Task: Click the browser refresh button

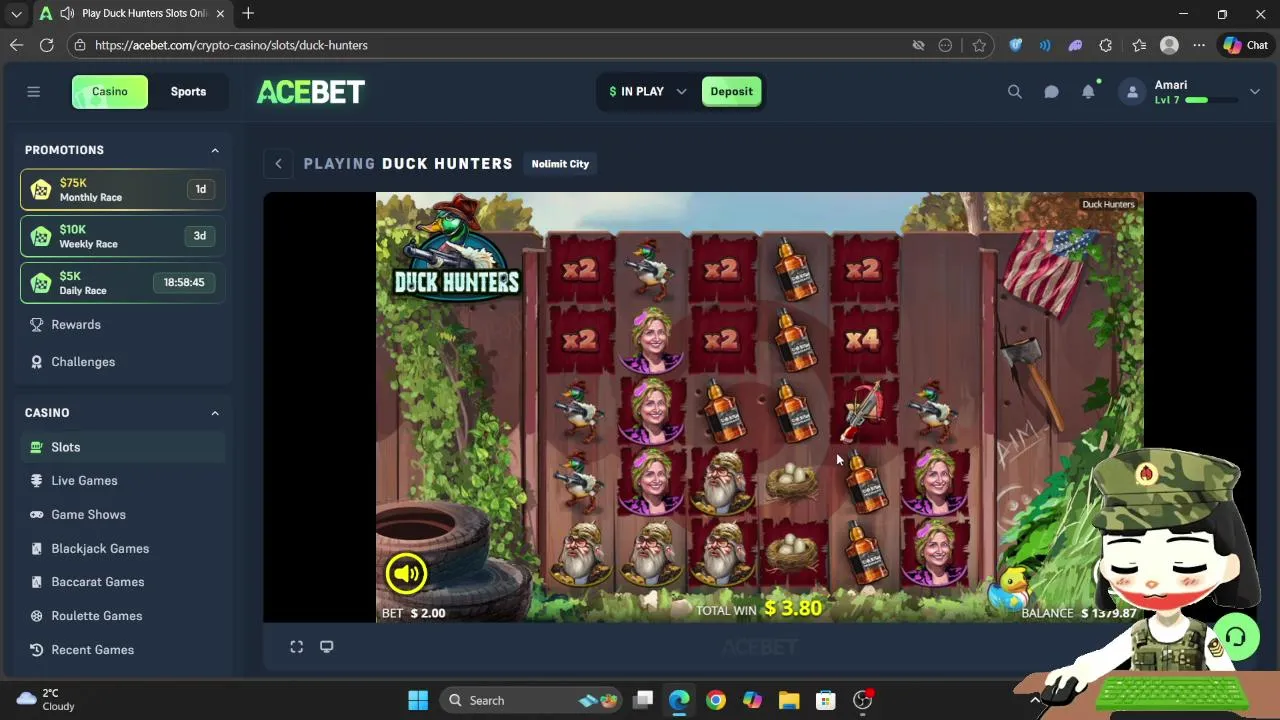Action: click(x=46, y=45)
